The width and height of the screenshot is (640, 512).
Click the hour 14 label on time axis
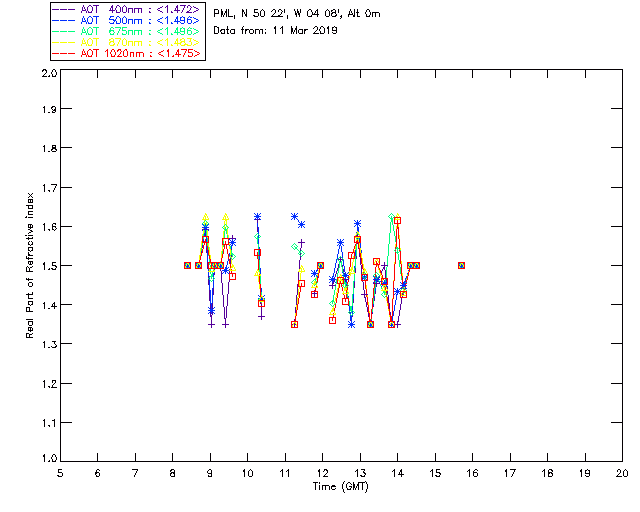pos(398,474)
